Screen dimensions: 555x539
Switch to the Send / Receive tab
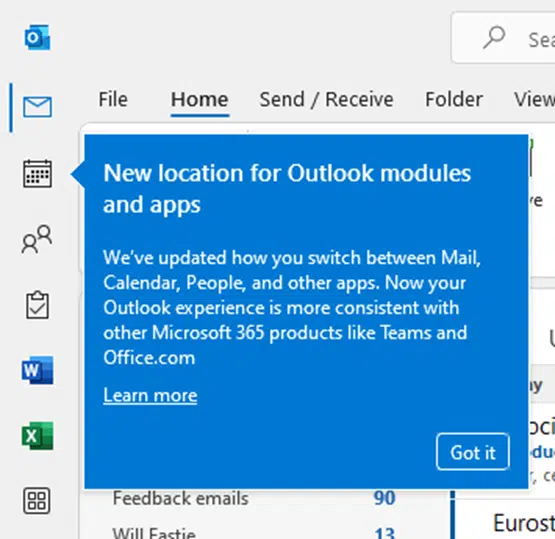click(326, 99)
